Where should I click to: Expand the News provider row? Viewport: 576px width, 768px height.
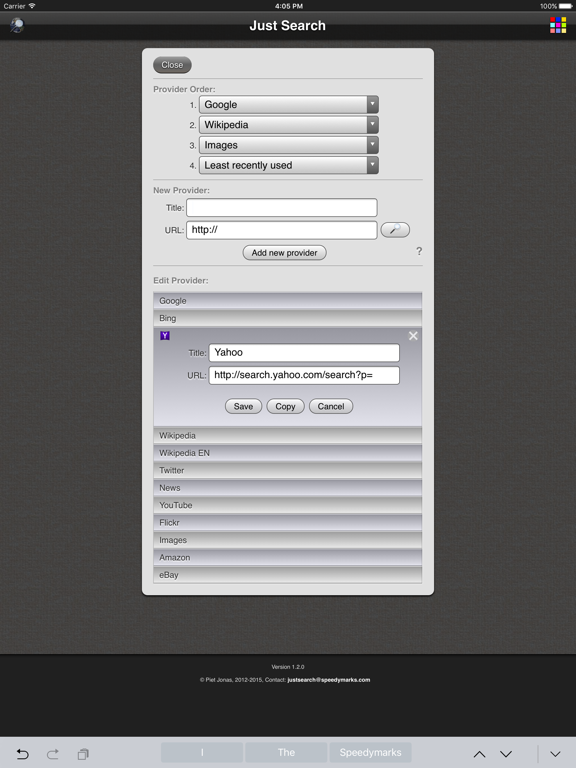pos(288,488)
